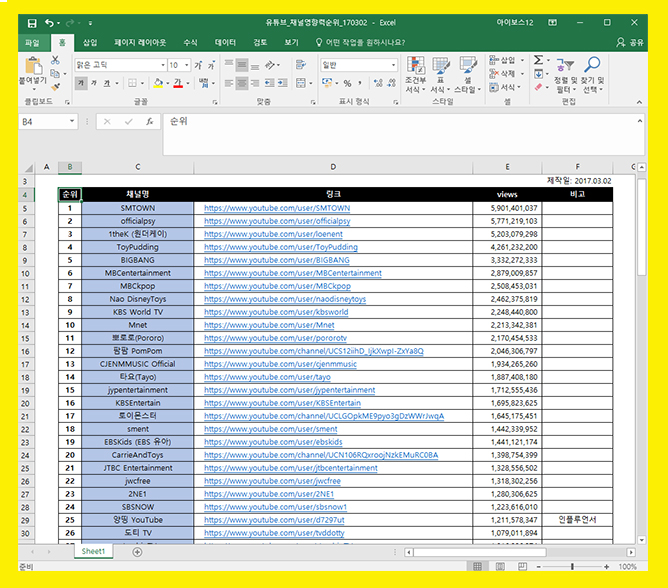
Task: Click the Percent style icon
Action: [348, 83]
